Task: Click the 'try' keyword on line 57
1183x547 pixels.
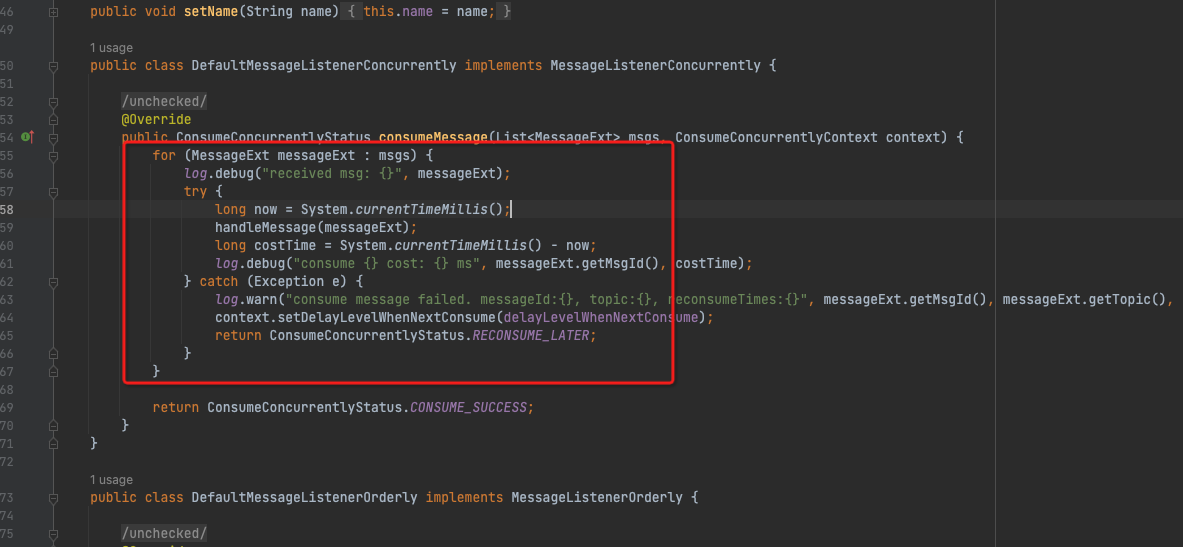Action: (195, 192)
